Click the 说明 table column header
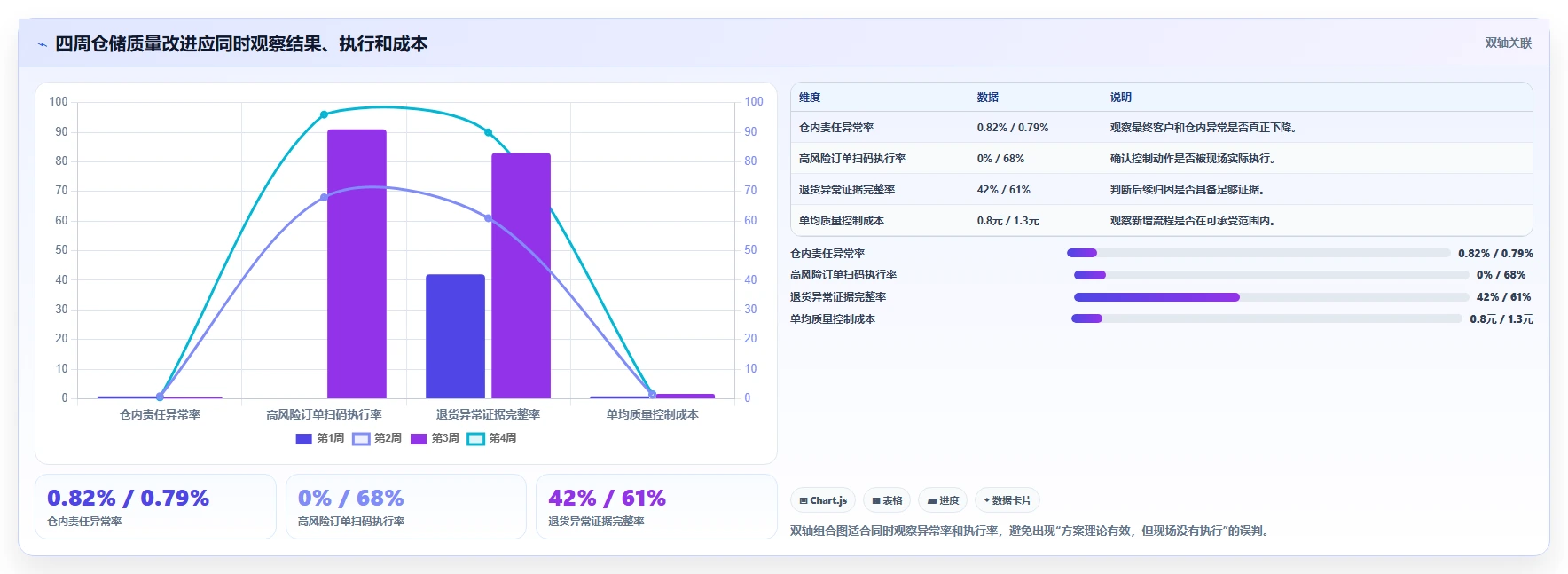The width and height of the screenshot is (1568, 574). 1121,98
